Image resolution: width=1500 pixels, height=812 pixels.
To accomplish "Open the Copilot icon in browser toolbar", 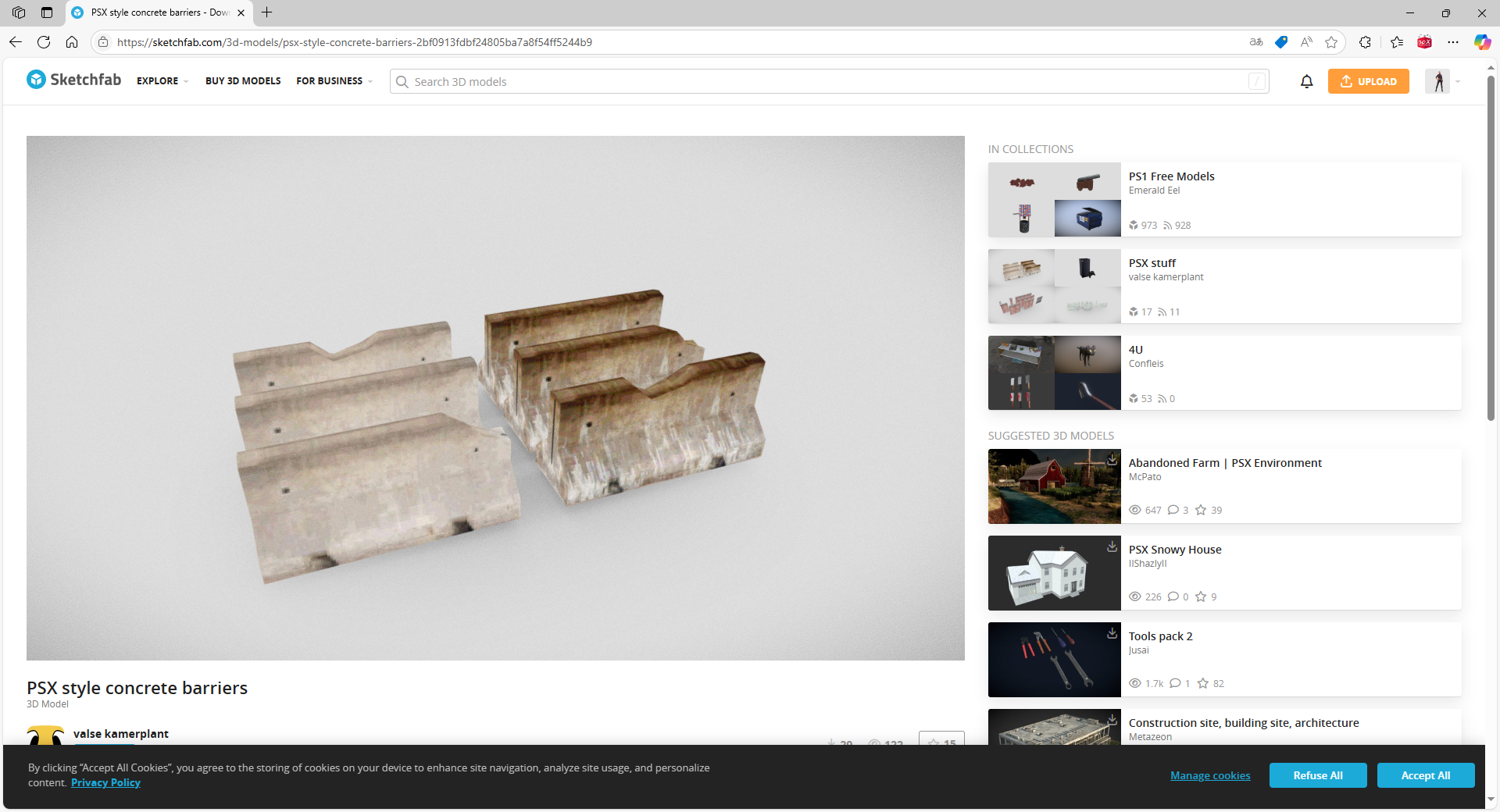I will tap(1481, 42).
